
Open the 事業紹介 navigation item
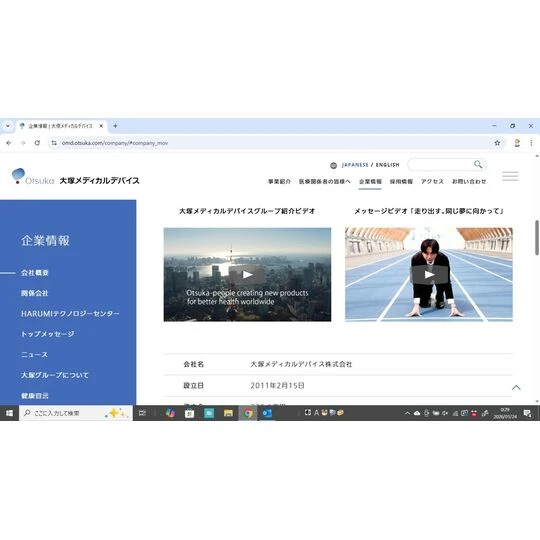(279, 181)
